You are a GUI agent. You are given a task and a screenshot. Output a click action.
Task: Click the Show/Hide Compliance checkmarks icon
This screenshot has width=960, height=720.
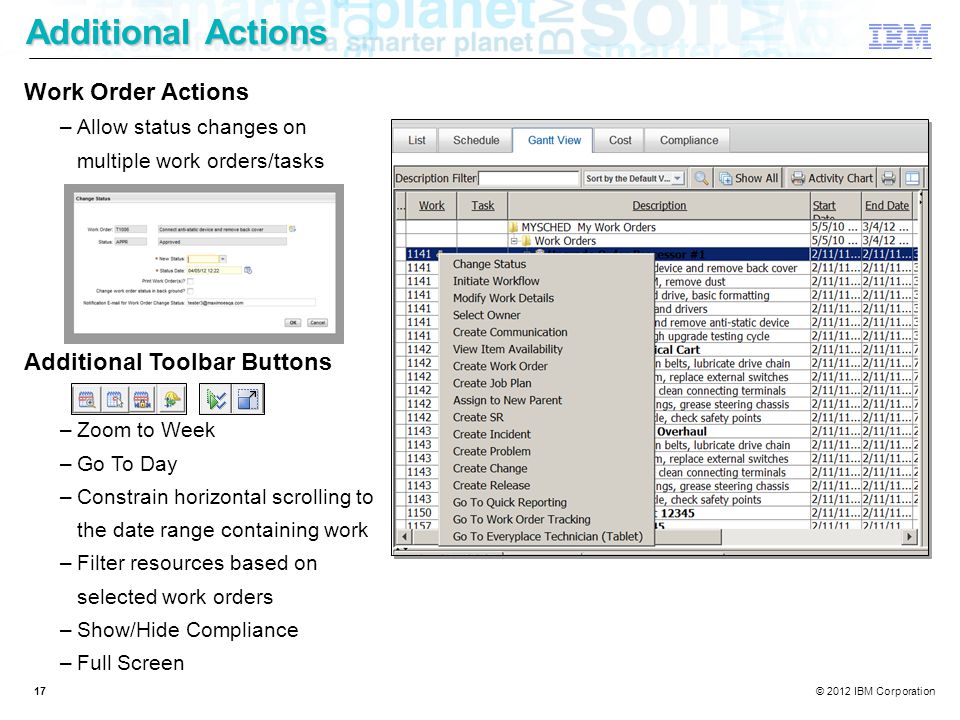216,400
